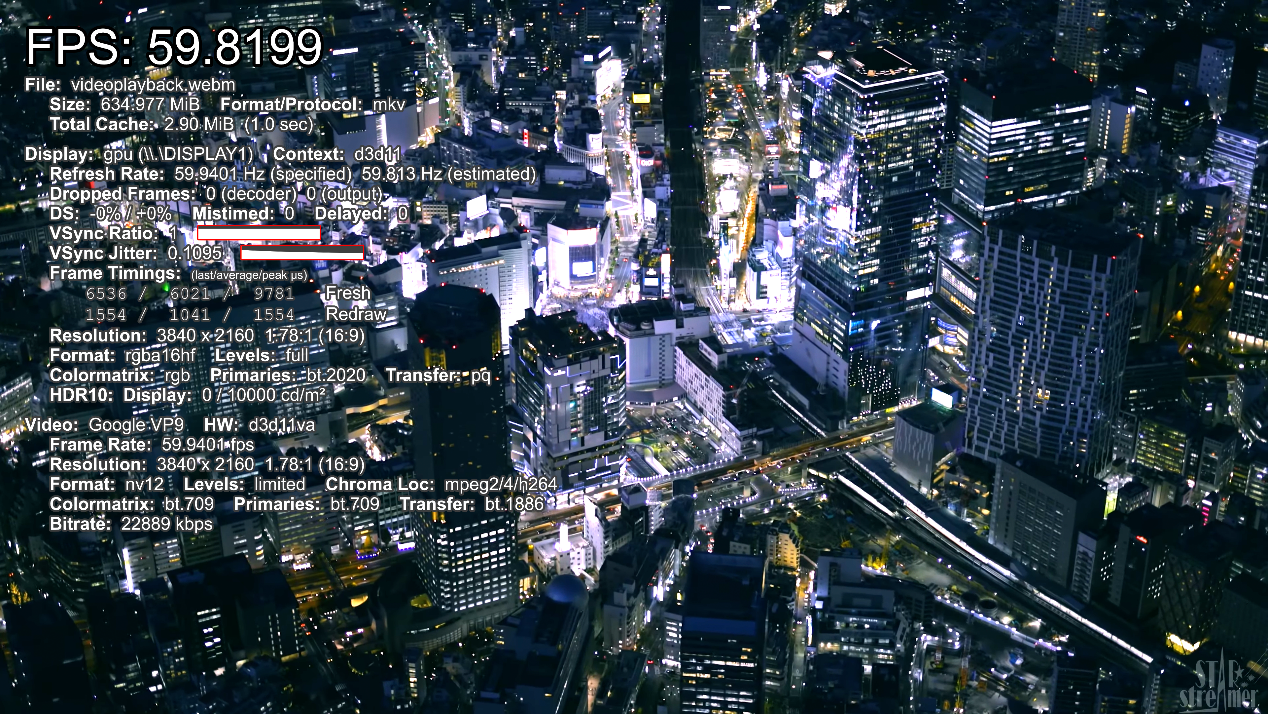Screen dimensions: 1268x714
Task: Click the Mistimed: 0 counter
Action: click(243, 214)
